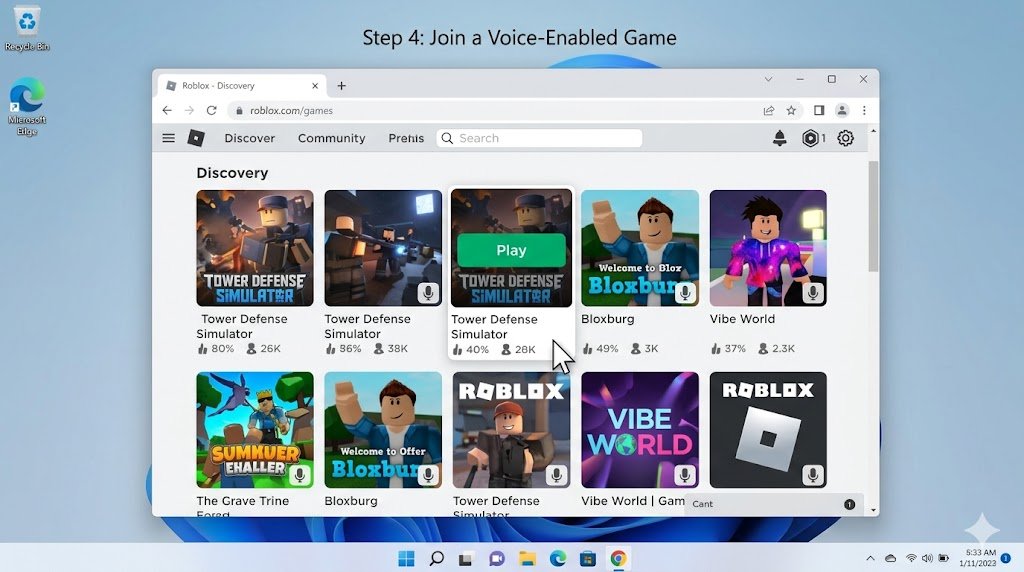
Task: Open the Chrome tab search chevron
Action: tap(768, 79)
